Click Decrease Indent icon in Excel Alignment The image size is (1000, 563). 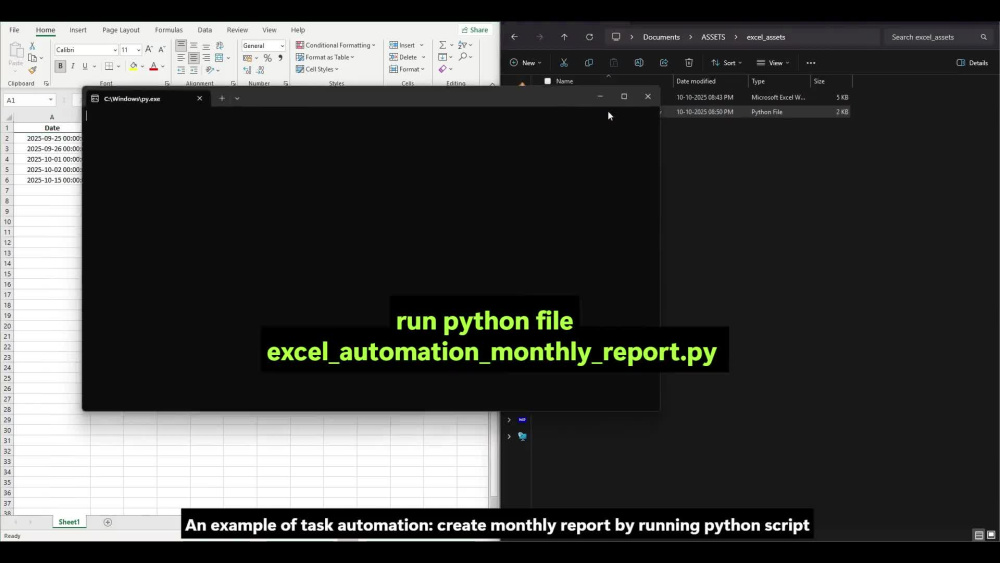click(181, 70)
